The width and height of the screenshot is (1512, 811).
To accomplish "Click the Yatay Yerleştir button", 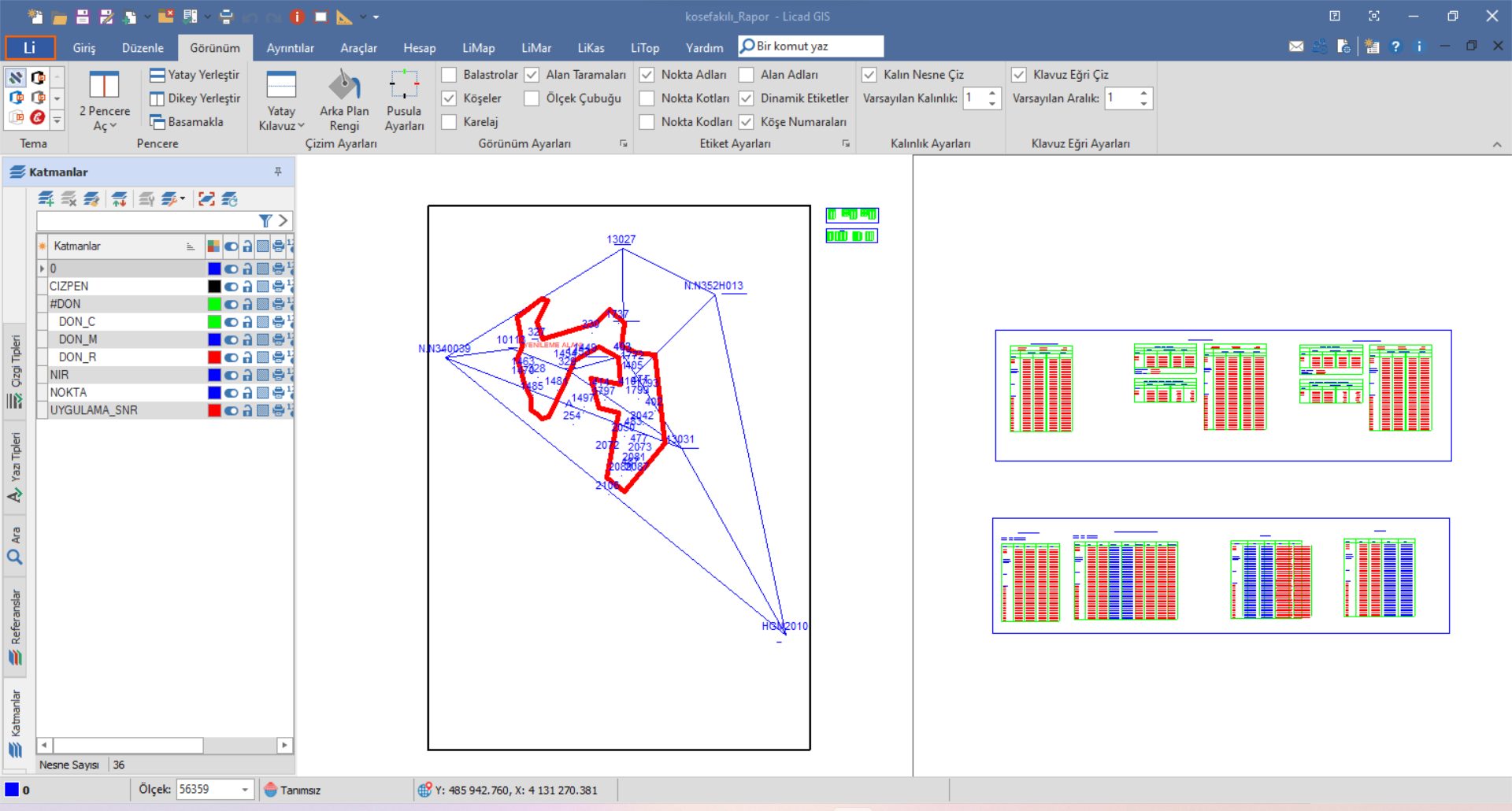I will [195, 75].
